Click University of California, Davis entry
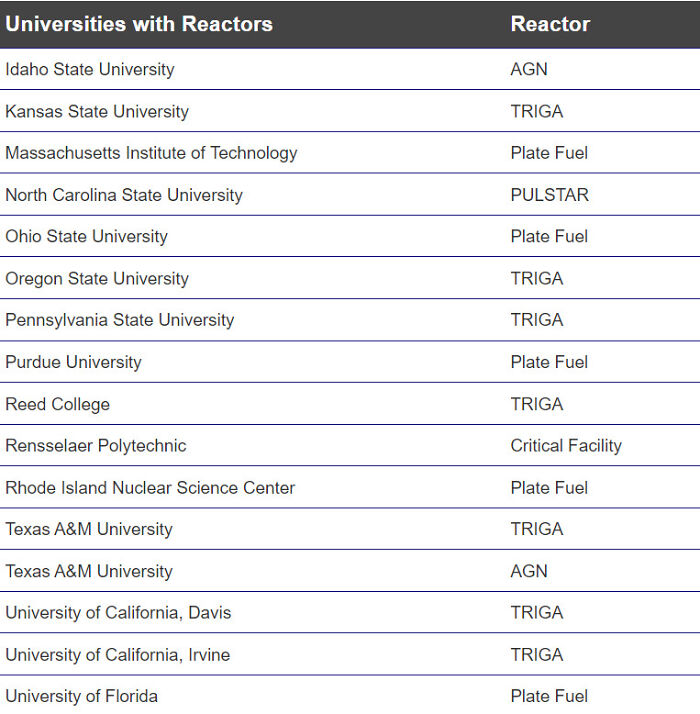This screenshot has height=714, width=700. coord(118,613)
